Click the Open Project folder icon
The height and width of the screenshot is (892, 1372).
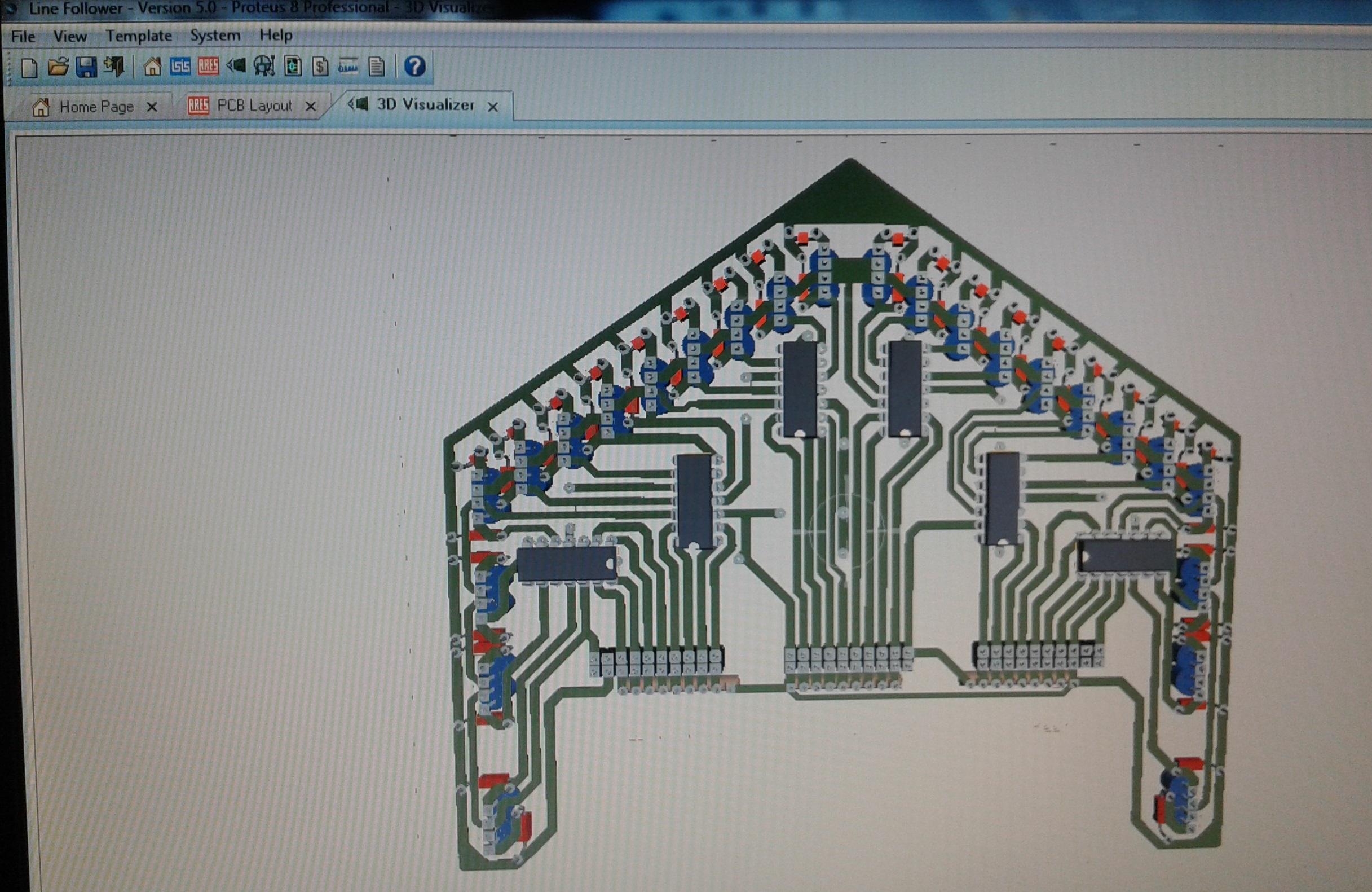59,68
